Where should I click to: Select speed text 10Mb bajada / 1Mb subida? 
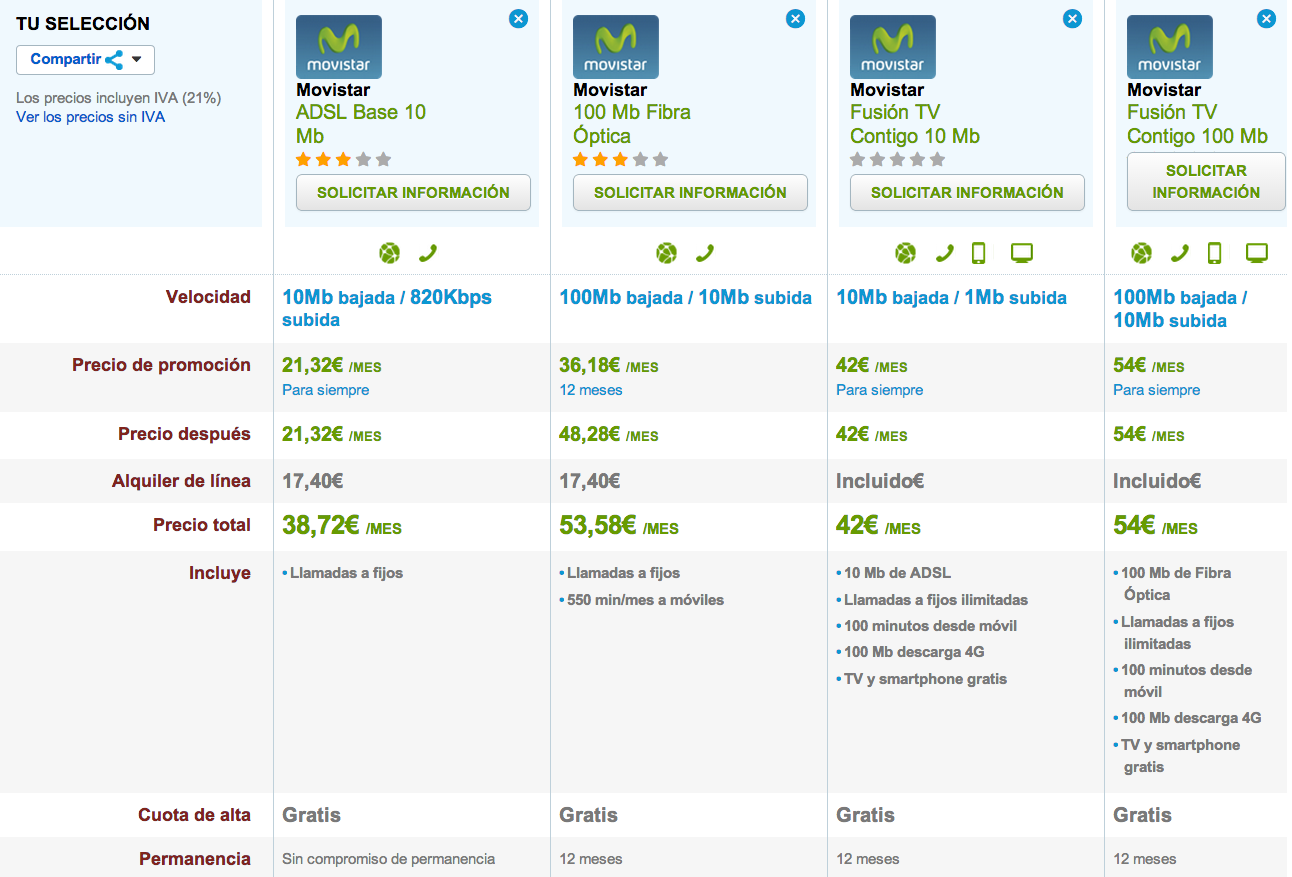(x=951, y=298)
